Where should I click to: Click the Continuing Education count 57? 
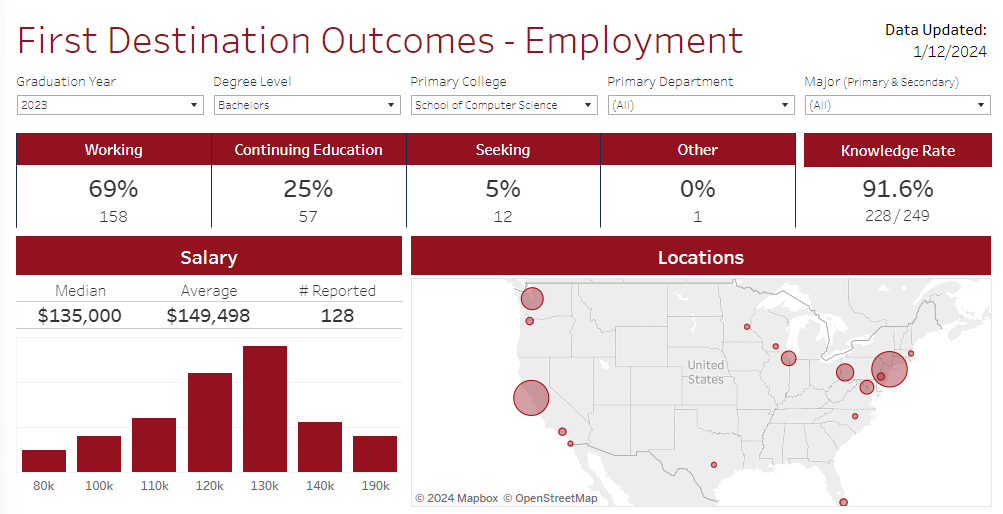click(x=308, y=217)
